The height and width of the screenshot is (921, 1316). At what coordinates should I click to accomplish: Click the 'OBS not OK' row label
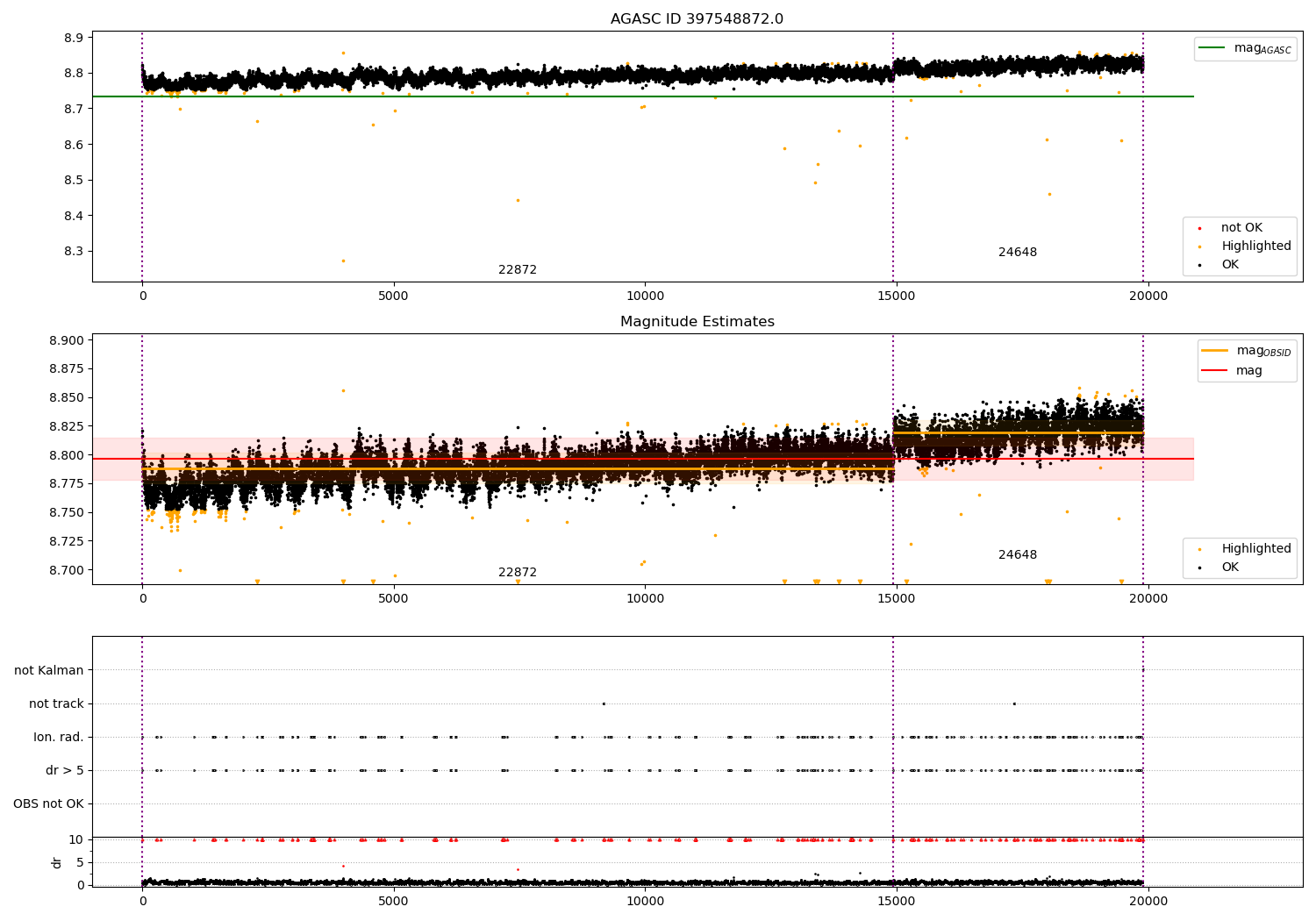coord(48,804)
